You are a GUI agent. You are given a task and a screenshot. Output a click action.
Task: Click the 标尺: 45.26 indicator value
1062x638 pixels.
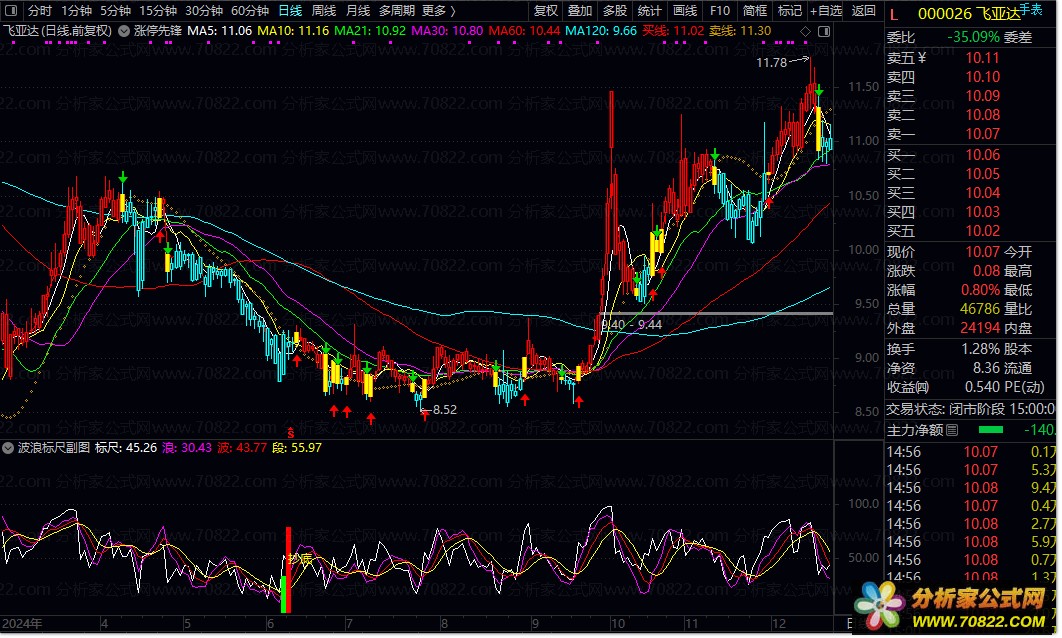tap(126, 448)
